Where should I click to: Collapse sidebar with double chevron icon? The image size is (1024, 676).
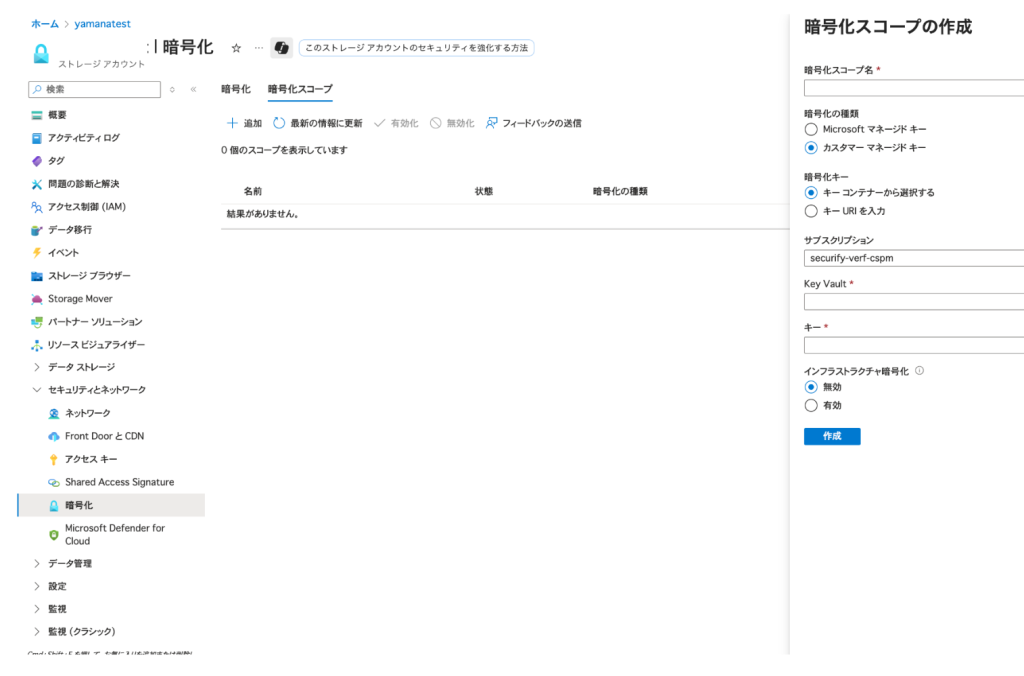point(193,90)
